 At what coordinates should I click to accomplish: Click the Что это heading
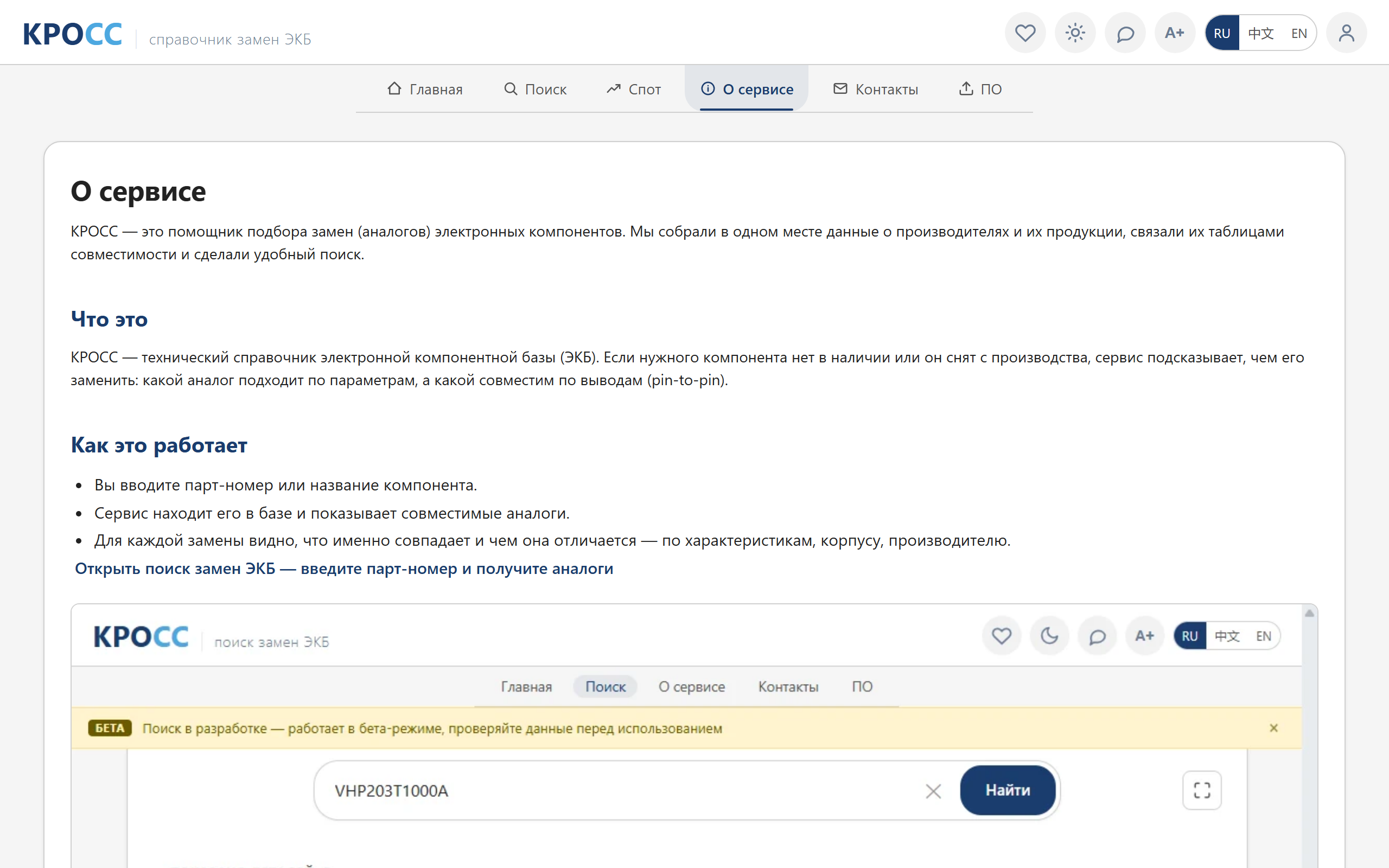coord(109,319)
